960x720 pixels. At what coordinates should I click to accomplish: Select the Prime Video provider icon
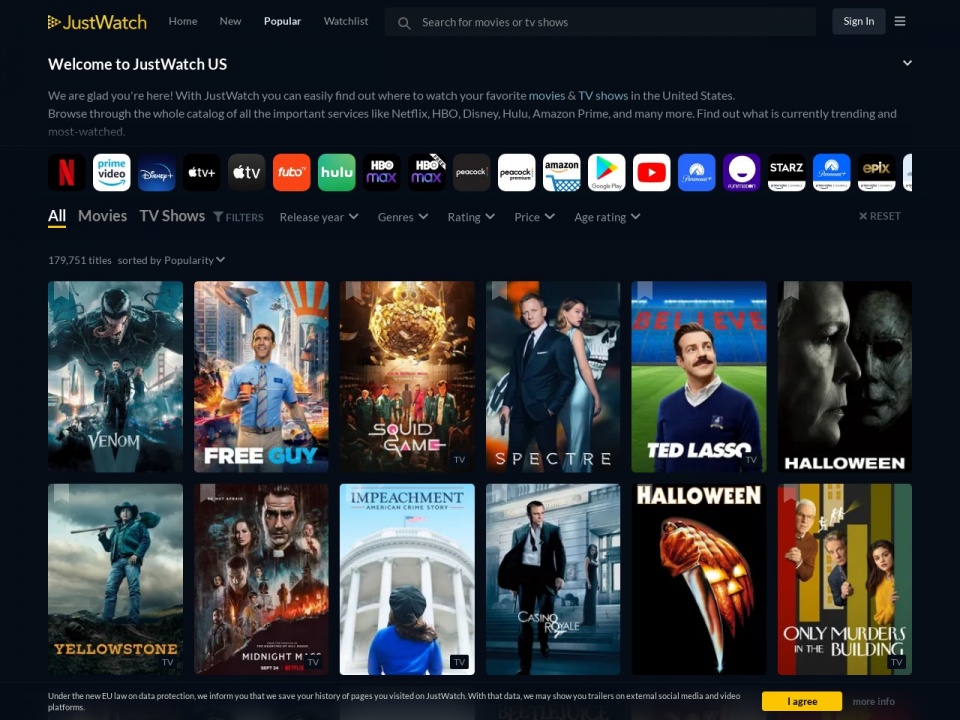coord(111,173)
